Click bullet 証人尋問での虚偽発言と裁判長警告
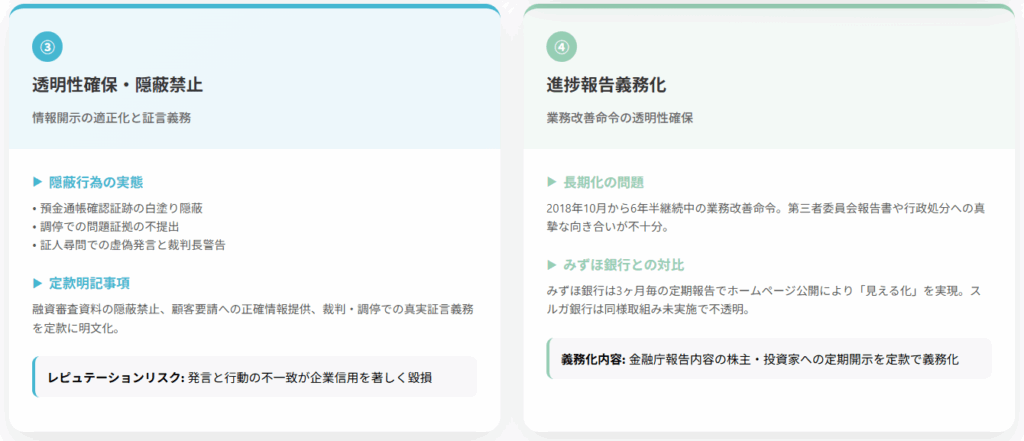The height and width of the screenshot is (441, 1024). click(129, 245)
